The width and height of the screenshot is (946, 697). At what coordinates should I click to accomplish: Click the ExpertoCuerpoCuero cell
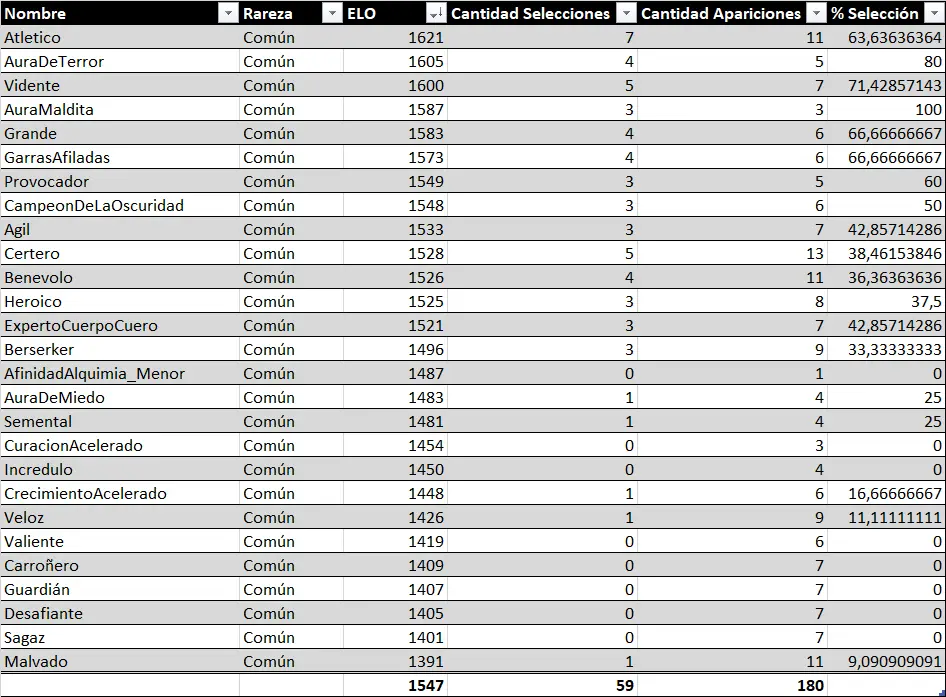tap(120, 326)
